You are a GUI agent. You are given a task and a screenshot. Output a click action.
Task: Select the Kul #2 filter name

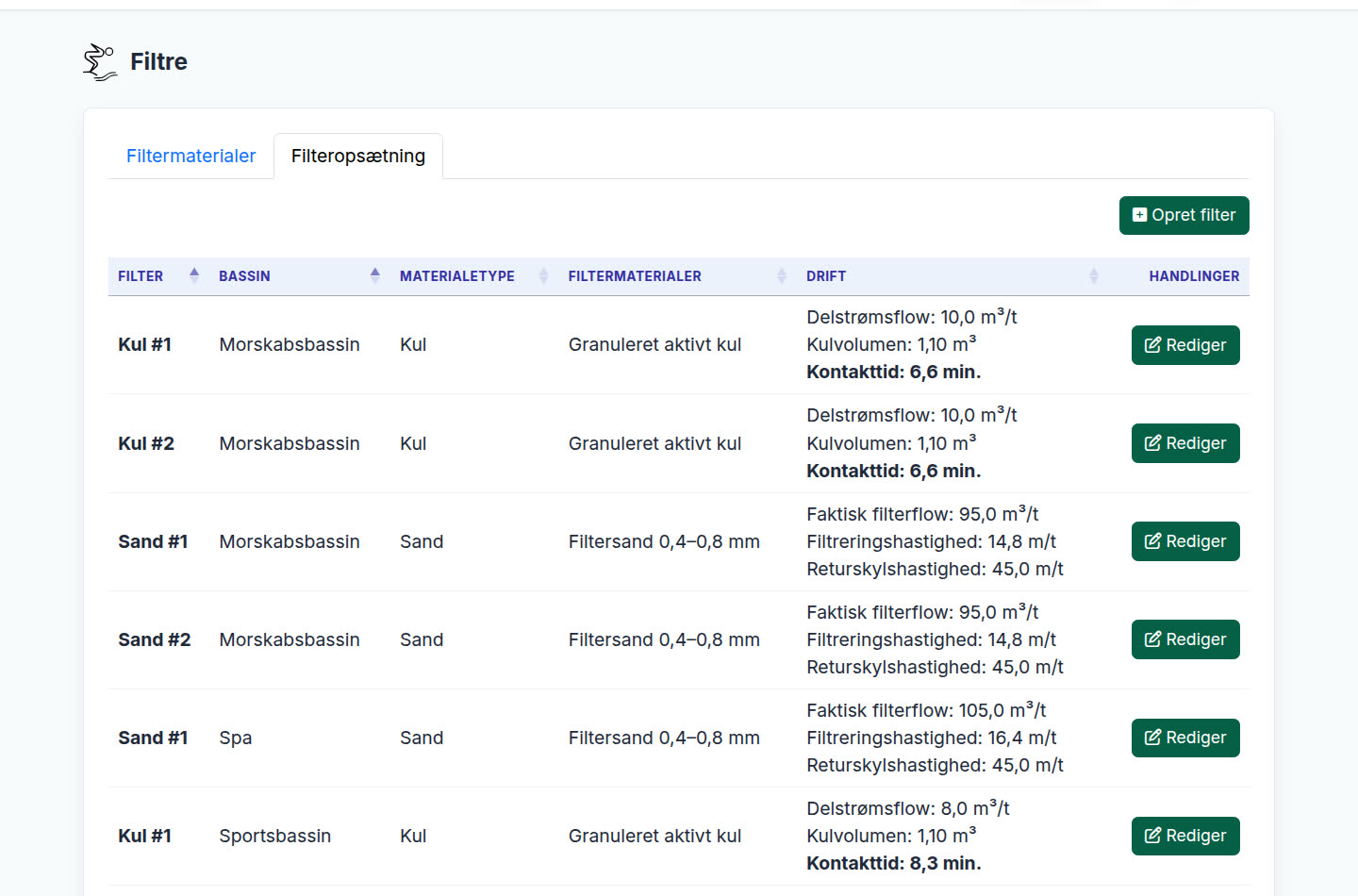click(146, 443)
